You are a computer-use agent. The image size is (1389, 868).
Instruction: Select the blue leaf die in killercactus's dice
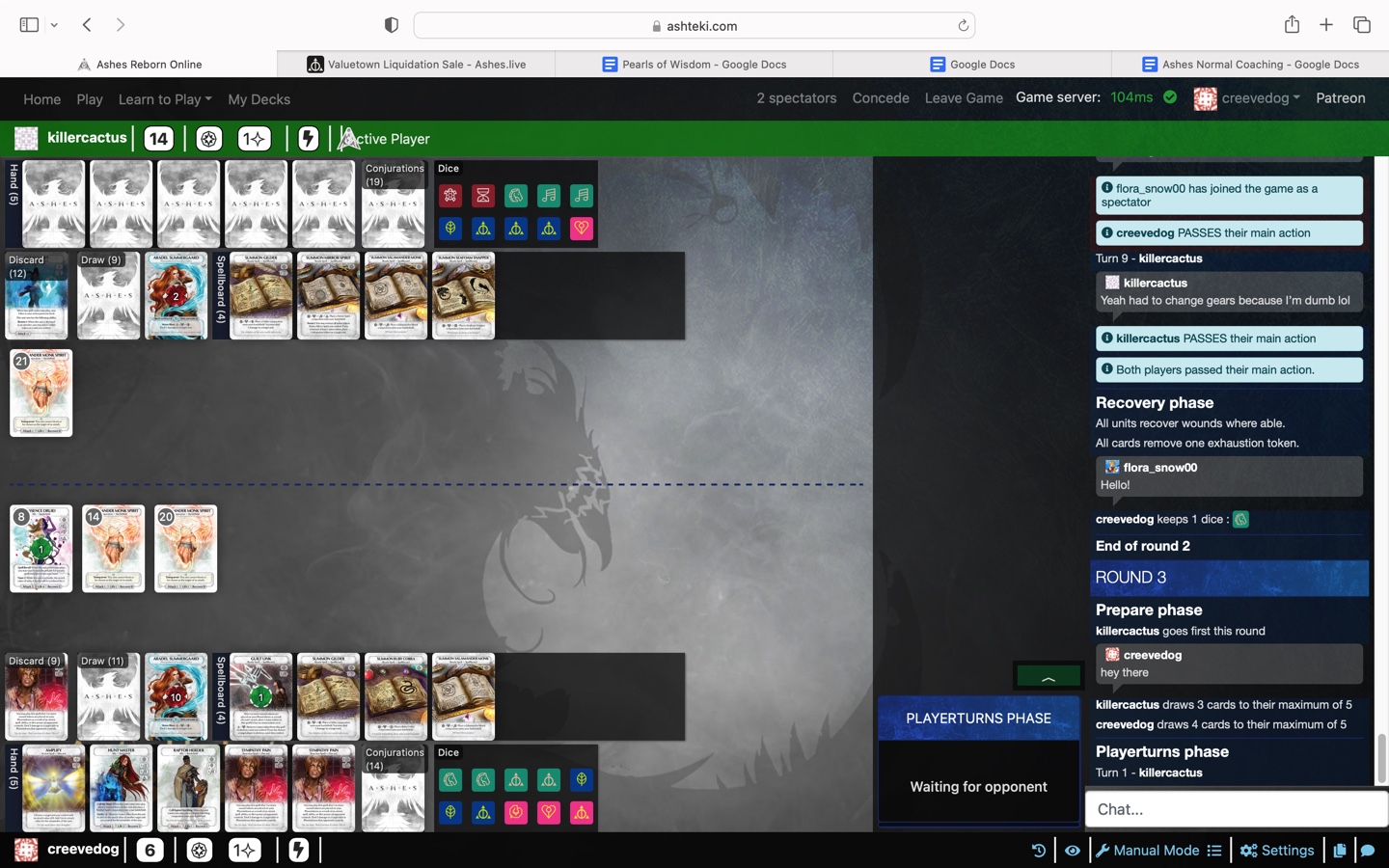coord(450,229)
